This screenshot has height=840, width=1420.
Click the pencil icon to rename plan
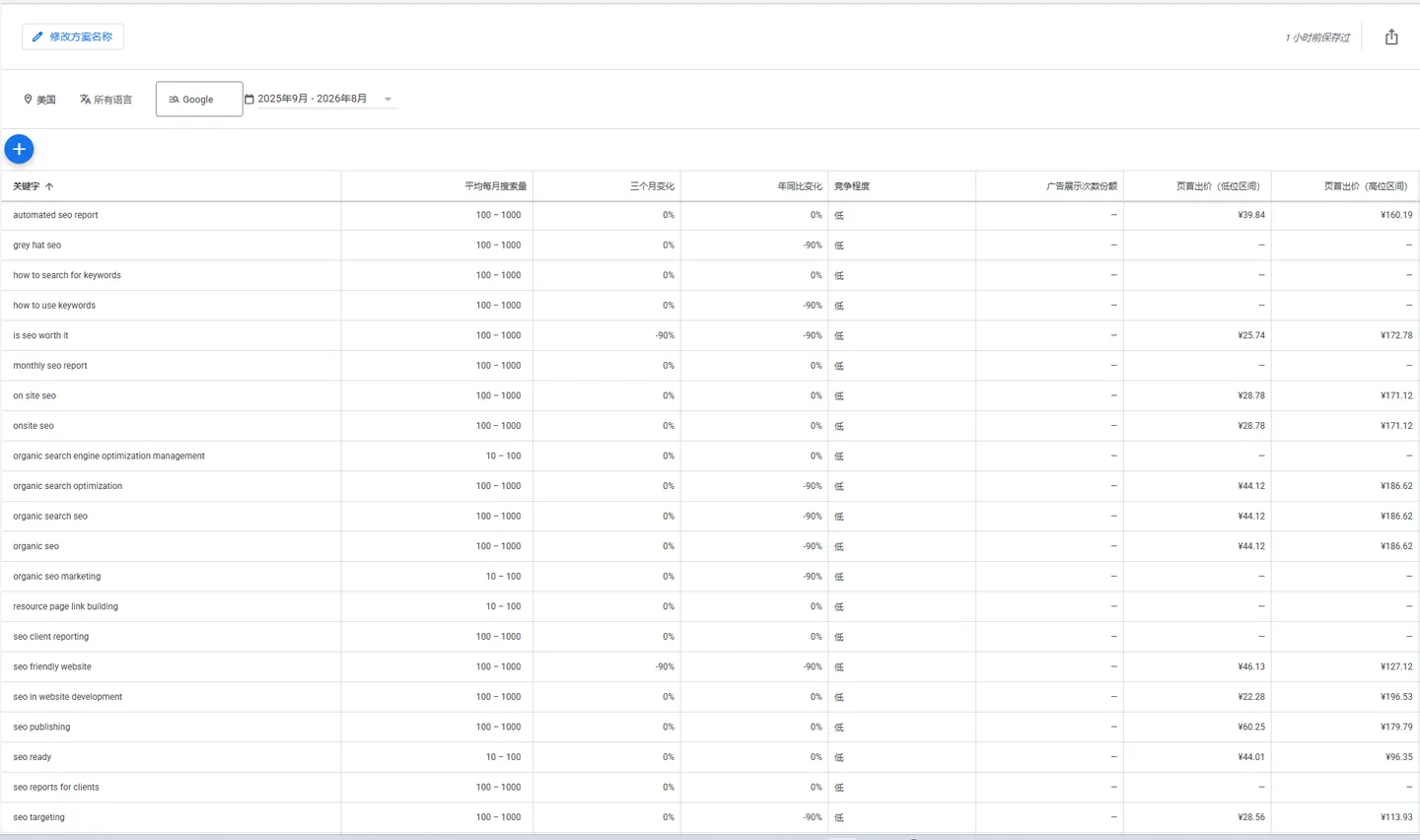(37, 37)
